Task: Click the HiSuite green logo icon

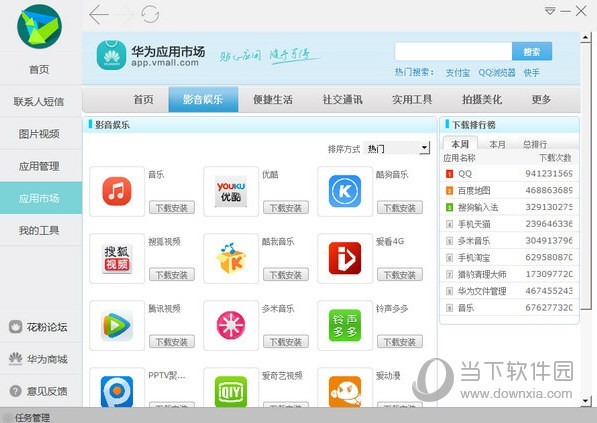Action: pos(39,26)
